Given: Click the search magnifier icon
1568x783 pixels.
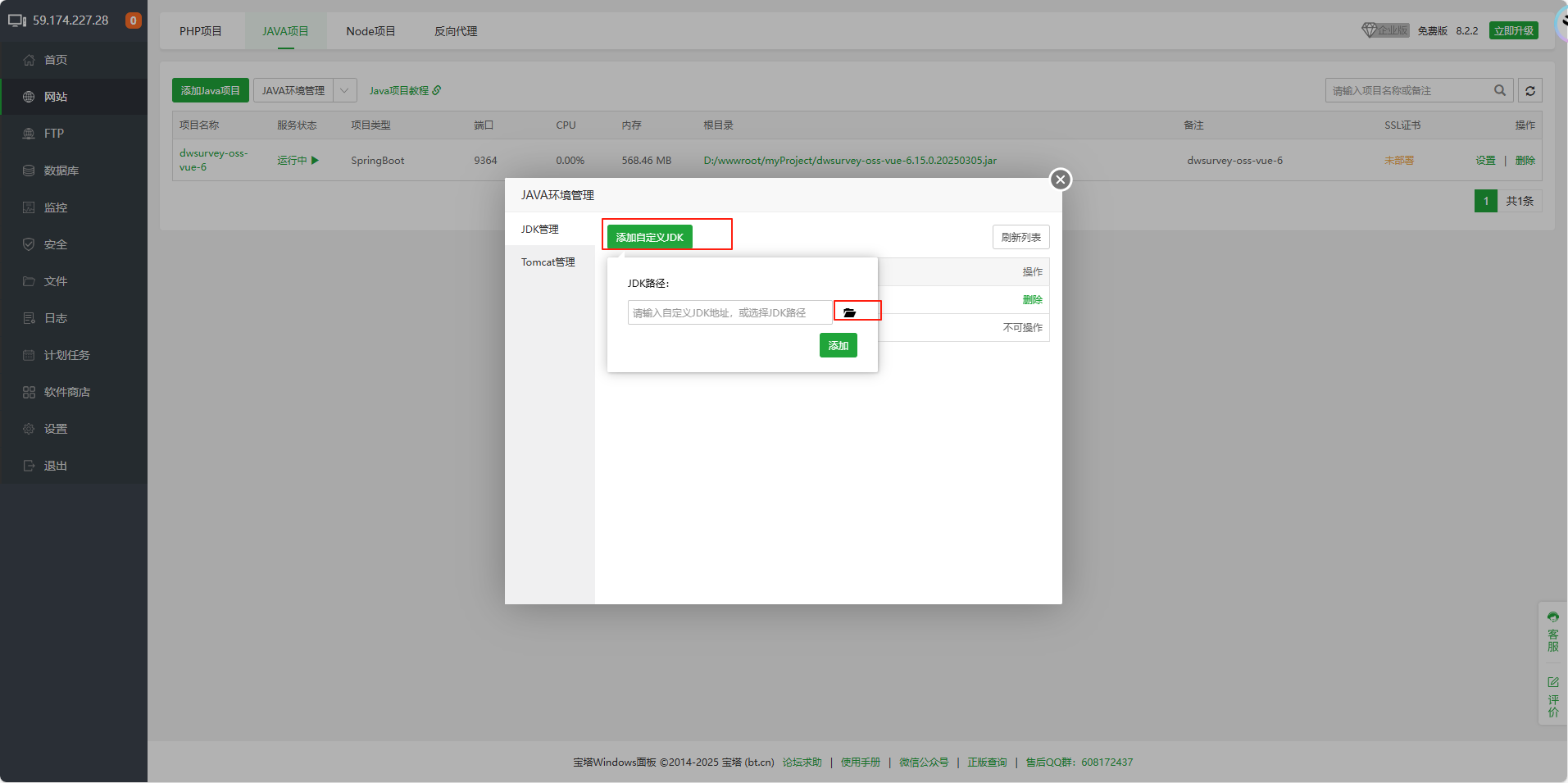Looking at the screenshot, I should click(1499, 91).
